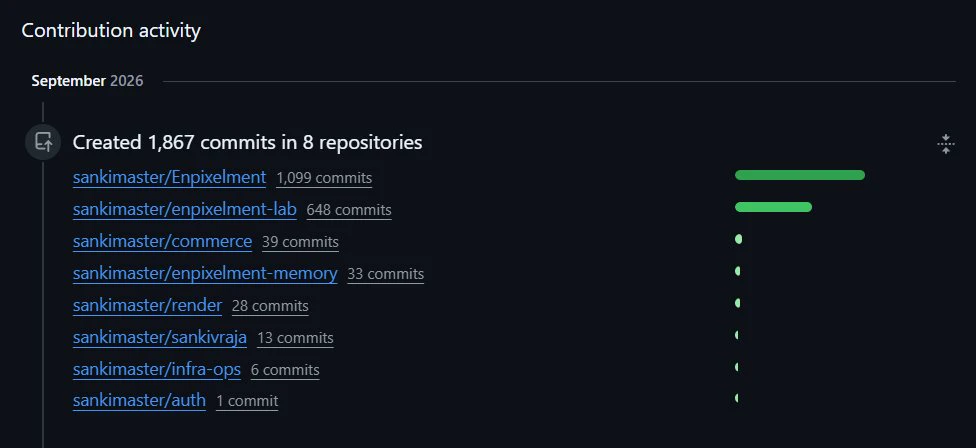Viewport: 976px width, 448px height.
Task: Collapse the commits section with fold icon
Action: 946,144
